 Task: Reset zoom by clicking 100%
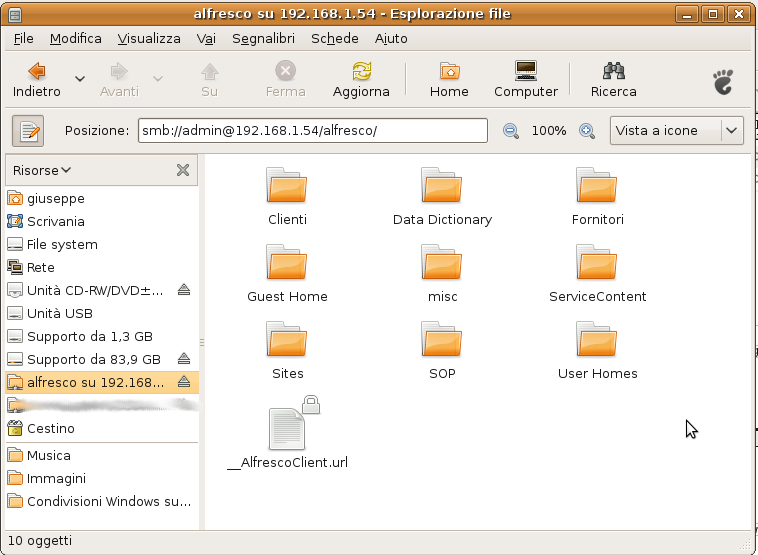[x=549, y=131]
